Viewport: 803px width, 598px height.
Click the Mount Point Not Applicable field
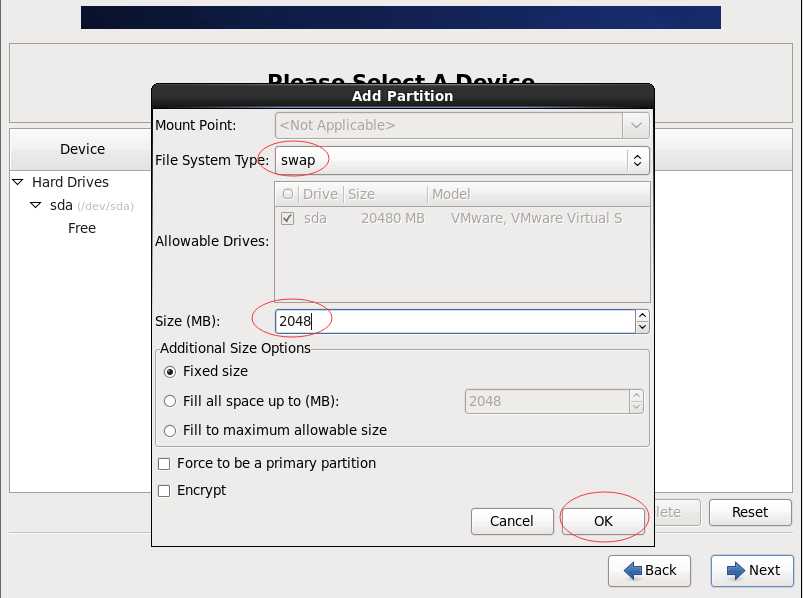449,125
